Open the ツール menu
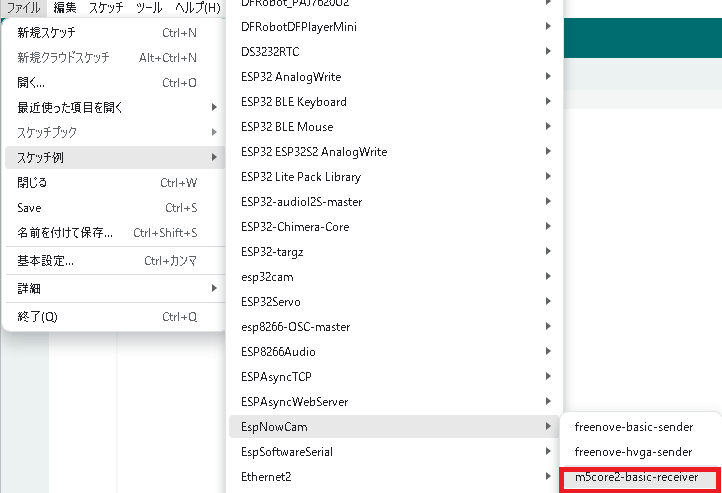Image resolution: width=722 pixels, height=493 pixels. pos(149,7)
